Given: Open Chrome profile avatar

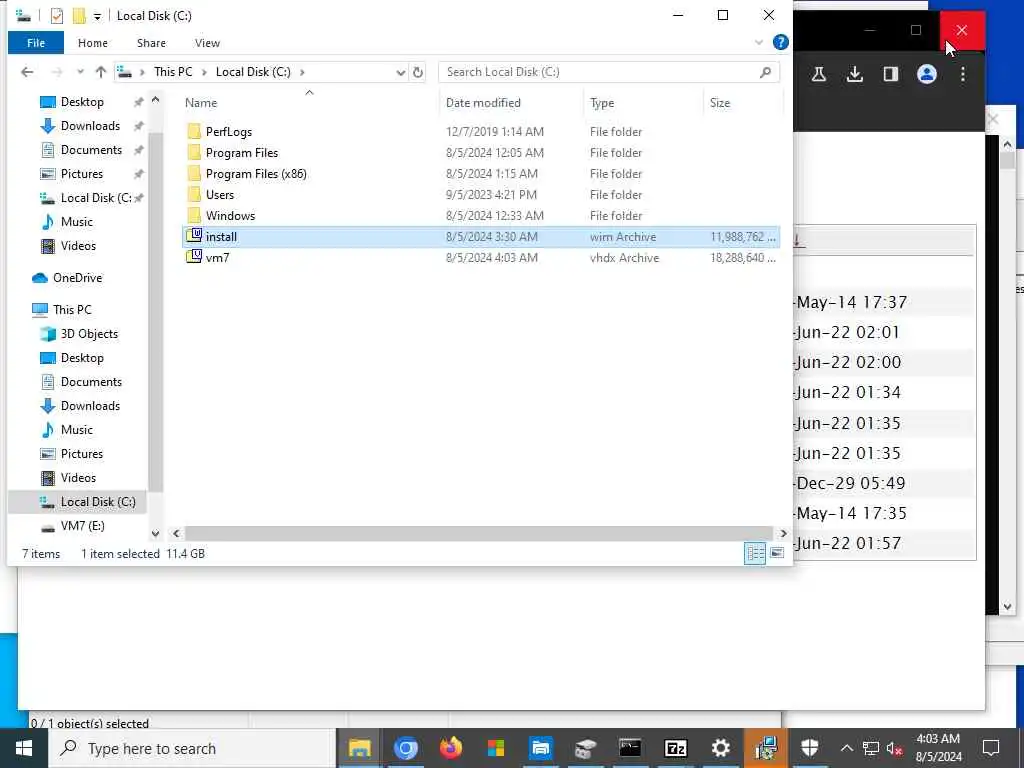Looking at the screenshot, I should [927, 74].
